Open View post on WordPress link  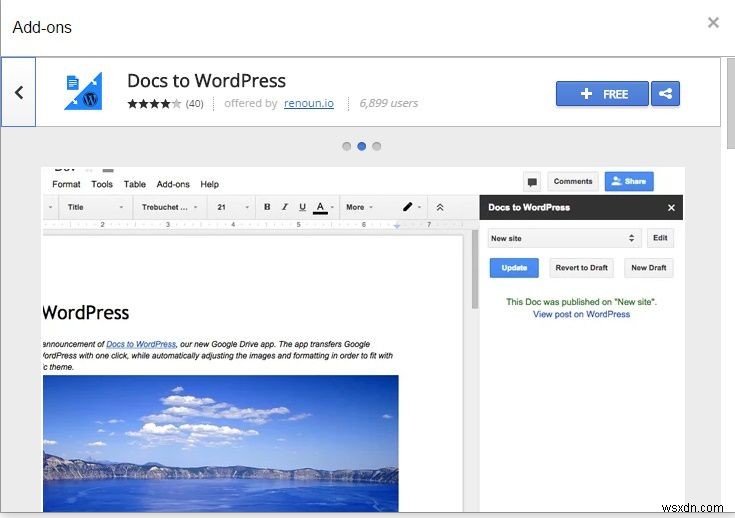click(x=581, y=314)
